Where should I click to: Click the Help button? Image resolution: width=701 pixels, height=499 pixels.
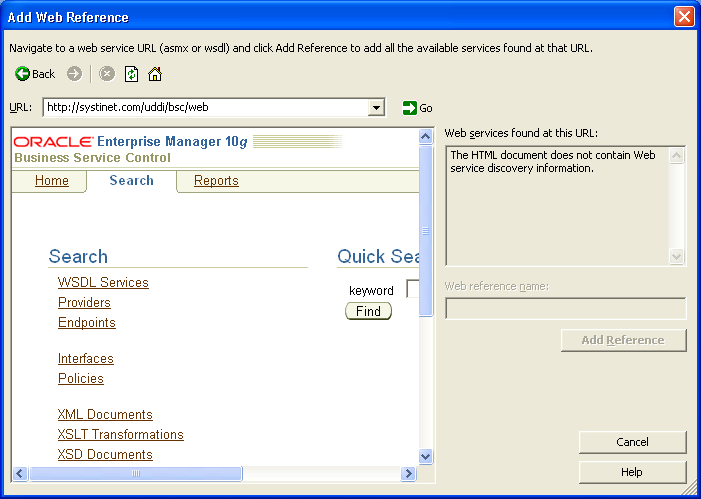click(632, 472)
